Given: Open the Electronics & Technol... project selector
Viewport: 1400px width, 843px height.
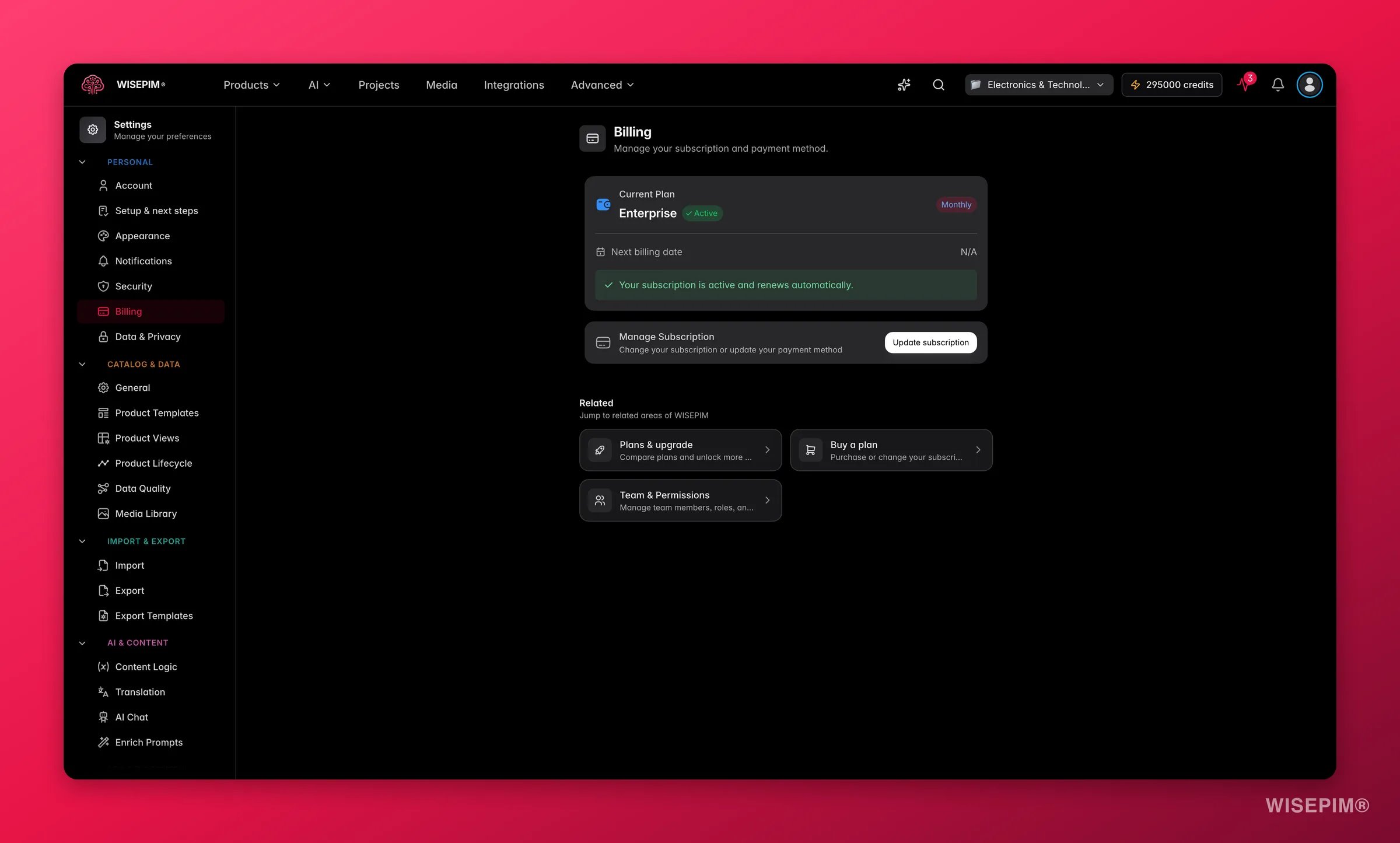Looking at the screenshot, I should (x=1038, y=85).
